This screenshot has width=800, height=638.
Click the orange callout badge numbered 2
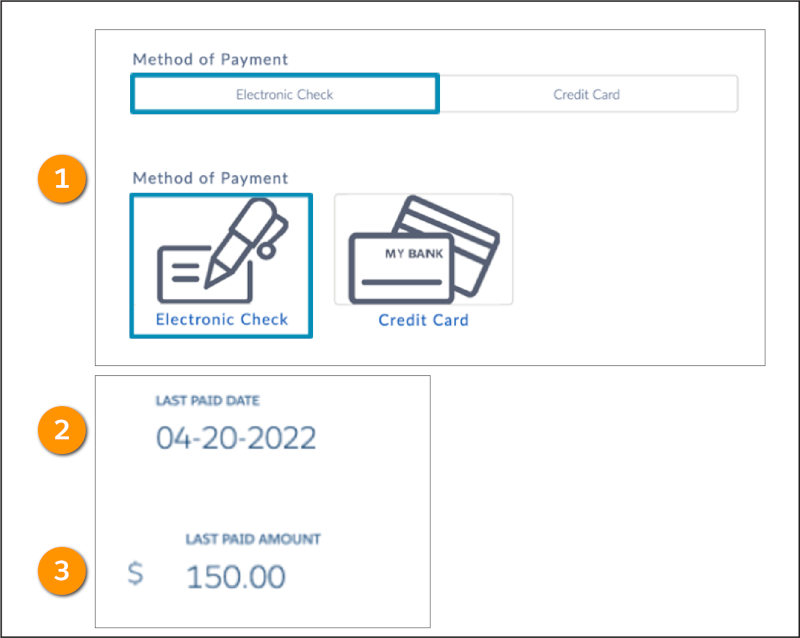[x=61, y=431]
